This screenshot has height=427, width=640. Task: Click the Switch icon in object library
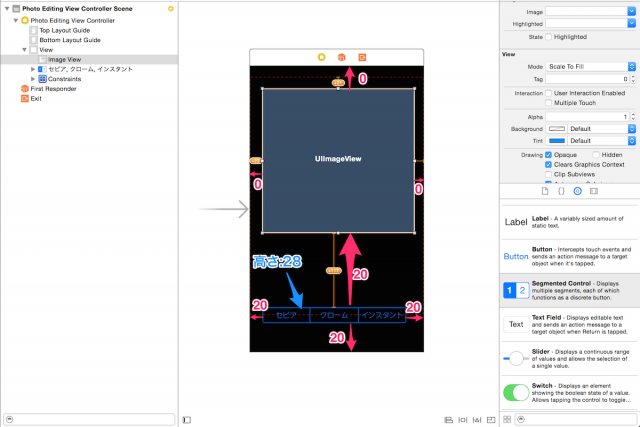(x=516, y=393)
